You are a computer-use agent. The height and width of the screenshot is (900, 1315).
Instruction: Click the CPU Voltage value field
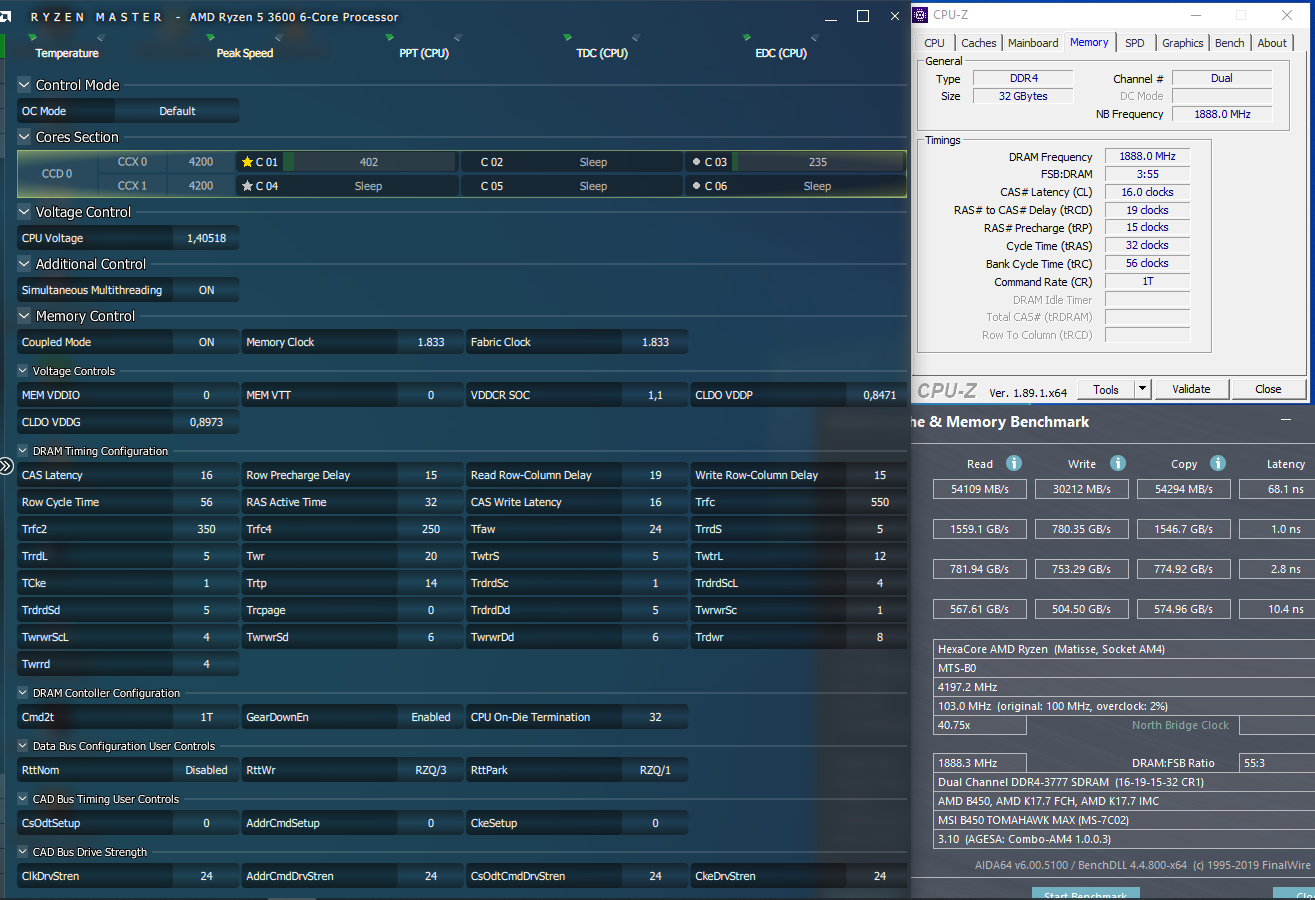206,238
